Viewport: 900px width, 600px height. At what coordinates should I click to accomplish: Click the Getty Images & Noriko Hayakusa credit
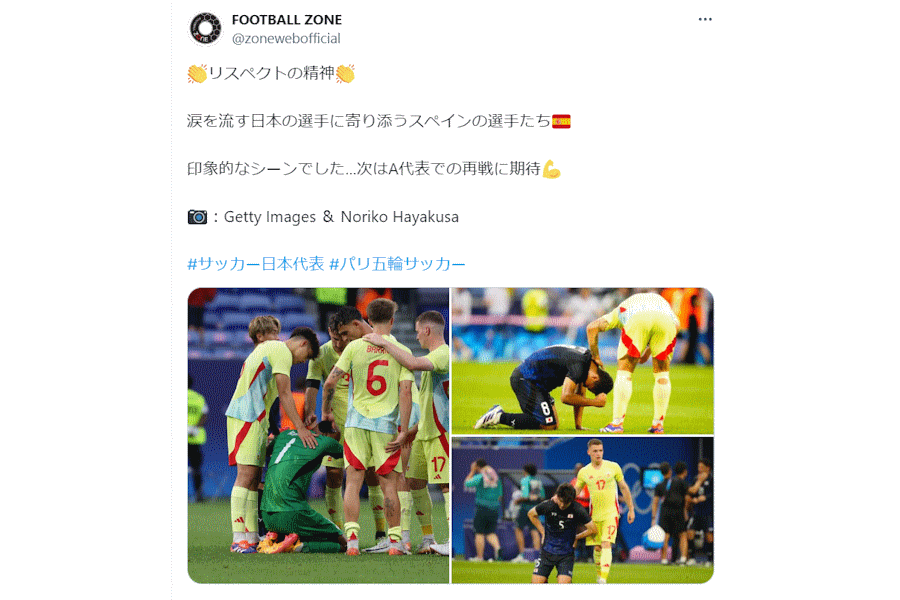342,217
